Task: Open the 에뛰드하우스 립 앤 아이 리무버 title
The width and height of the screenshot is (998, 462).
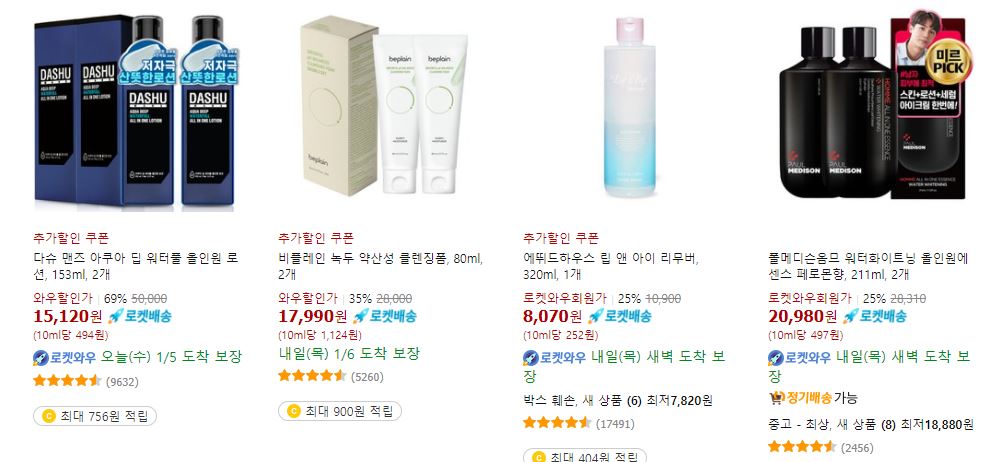Action: [x=611, y=267]
